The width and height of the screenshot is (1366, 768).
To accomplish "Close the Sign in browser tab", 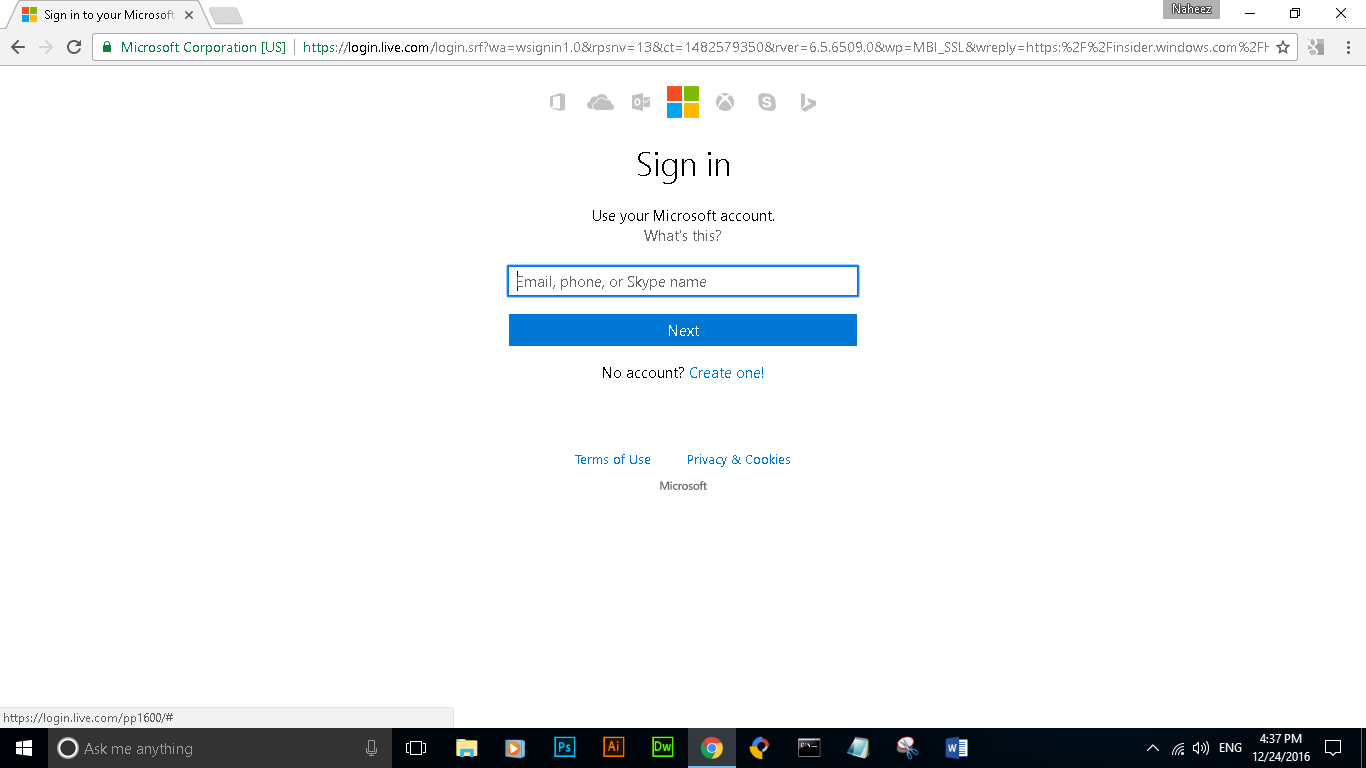I will click(189, 15).
